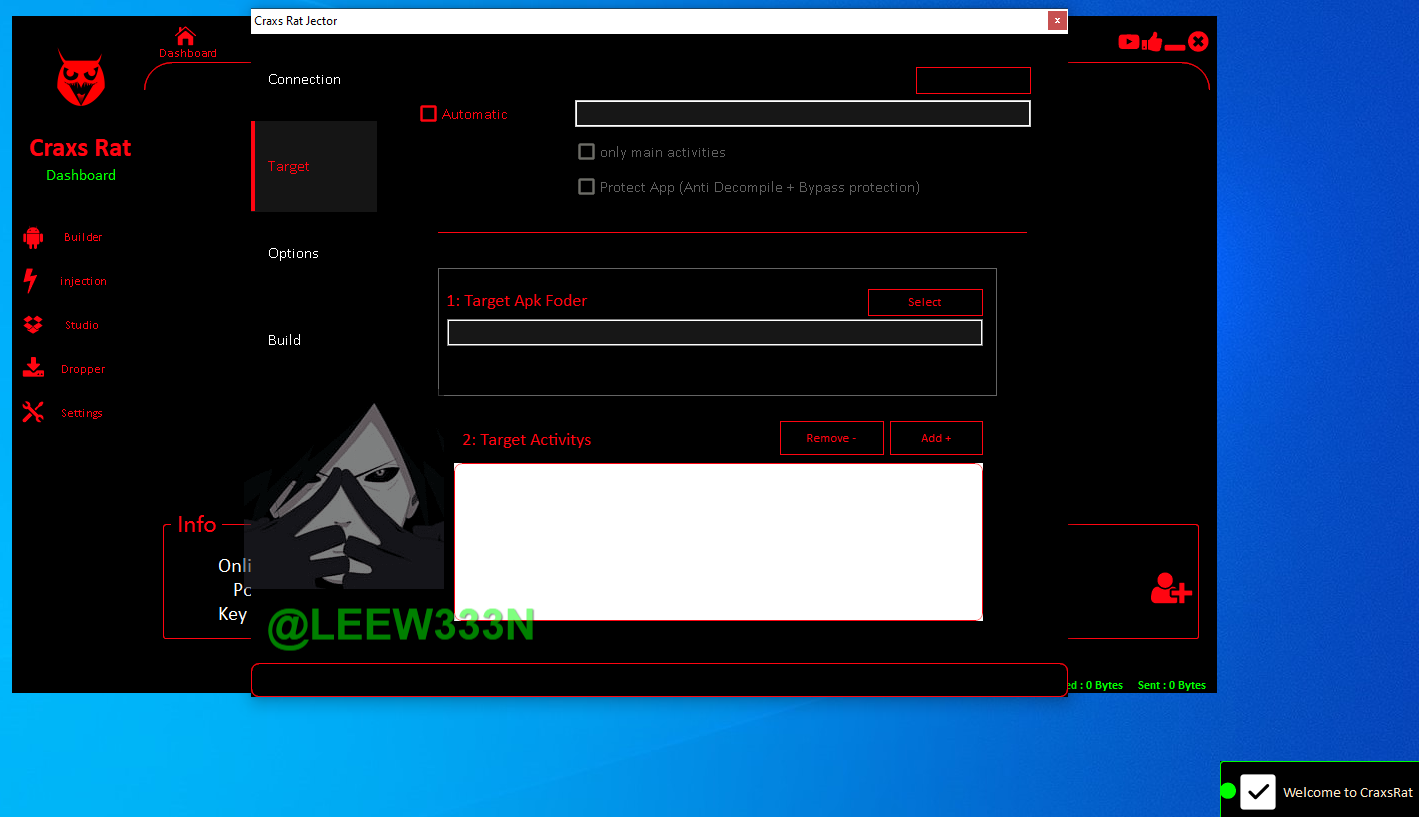
Task: Open the Builder Android icon
Action: (33, 237)
